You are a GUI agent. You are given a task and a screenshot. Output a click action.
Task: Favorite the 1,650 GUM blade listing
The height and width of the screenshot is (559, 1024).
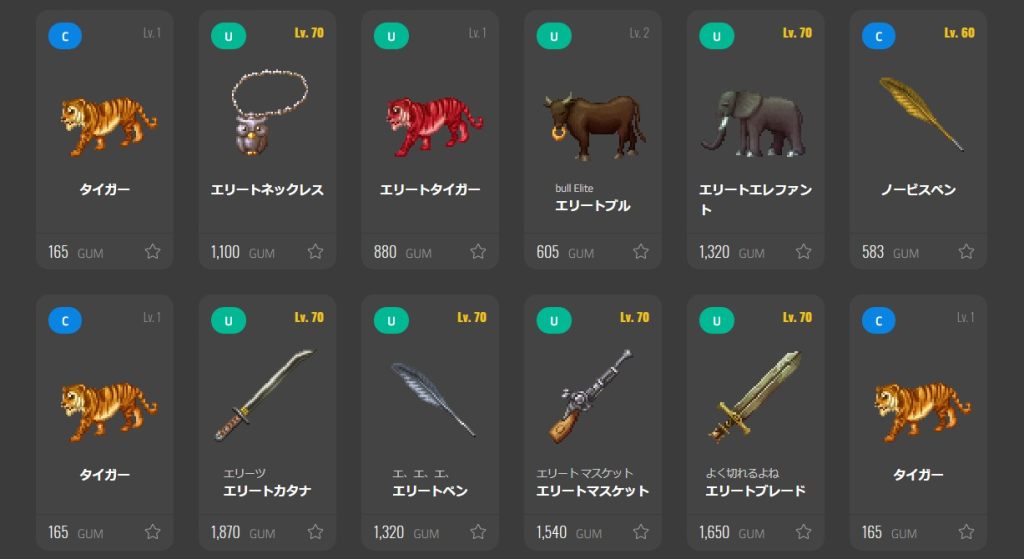(803, 532)
